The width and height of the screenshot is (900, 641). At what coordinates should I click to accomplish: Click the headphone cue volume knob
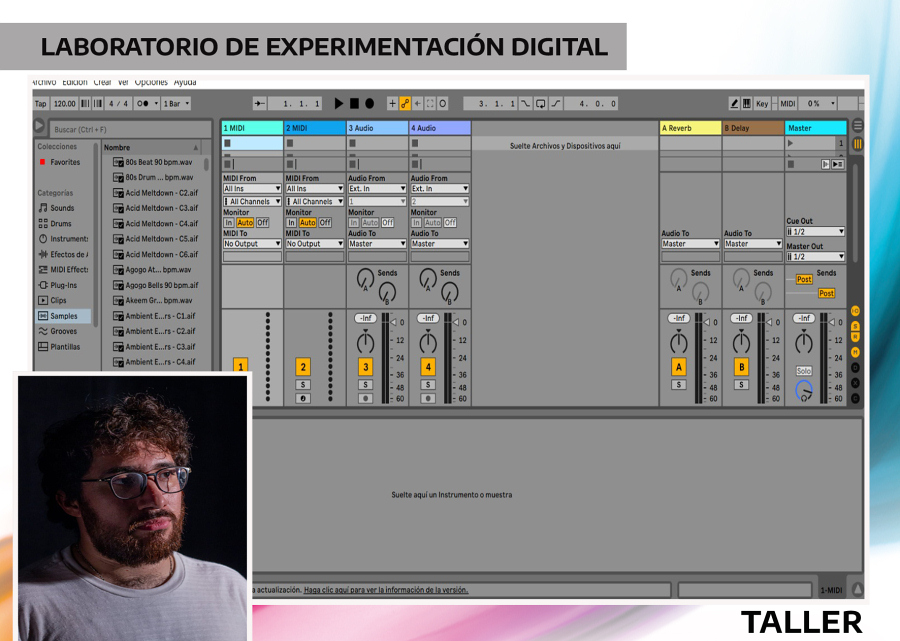pos(804,391)
